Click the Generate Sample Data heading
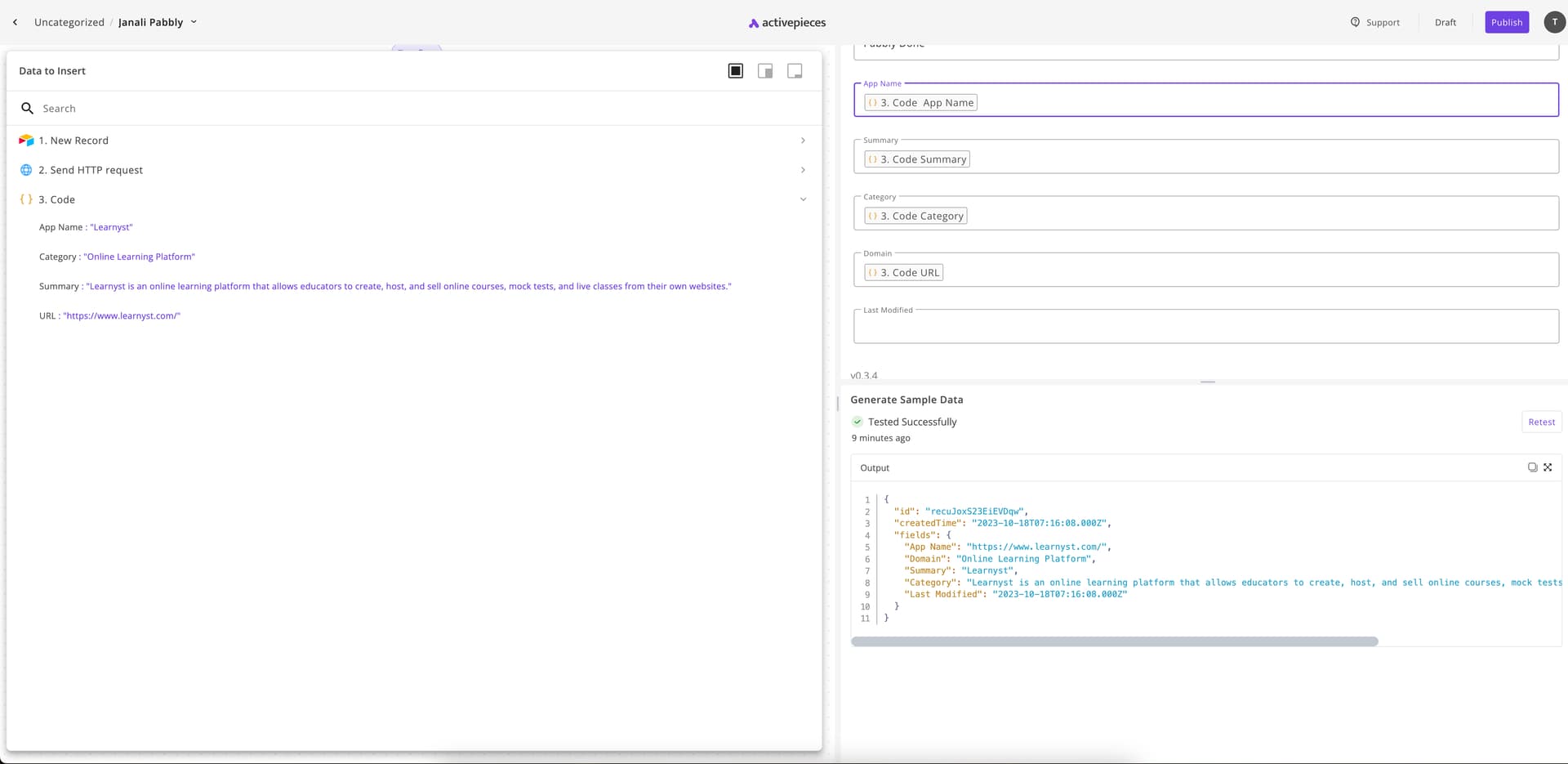This screenshot has width=1568, height=764. [906, 400]
